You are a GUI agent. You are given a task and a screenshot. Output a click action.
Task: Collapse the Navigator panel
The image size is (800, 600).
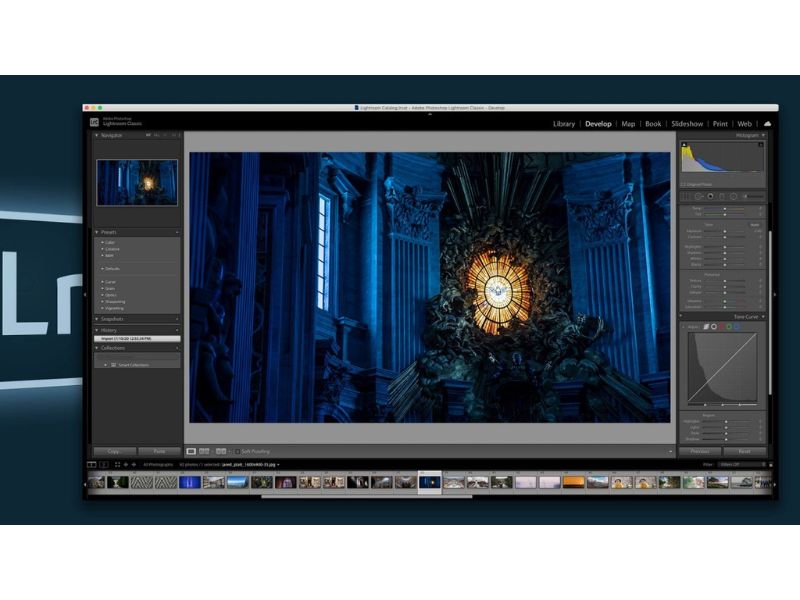pos(97,135)
